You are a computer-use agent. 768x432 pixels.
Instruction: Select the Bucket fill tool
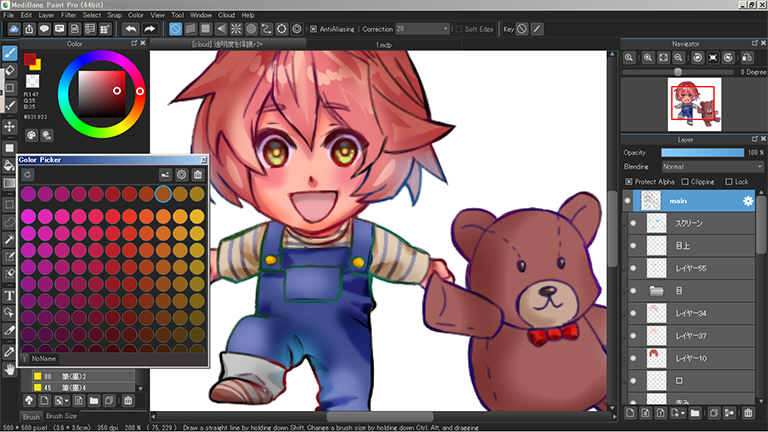(x=9, y=165)
